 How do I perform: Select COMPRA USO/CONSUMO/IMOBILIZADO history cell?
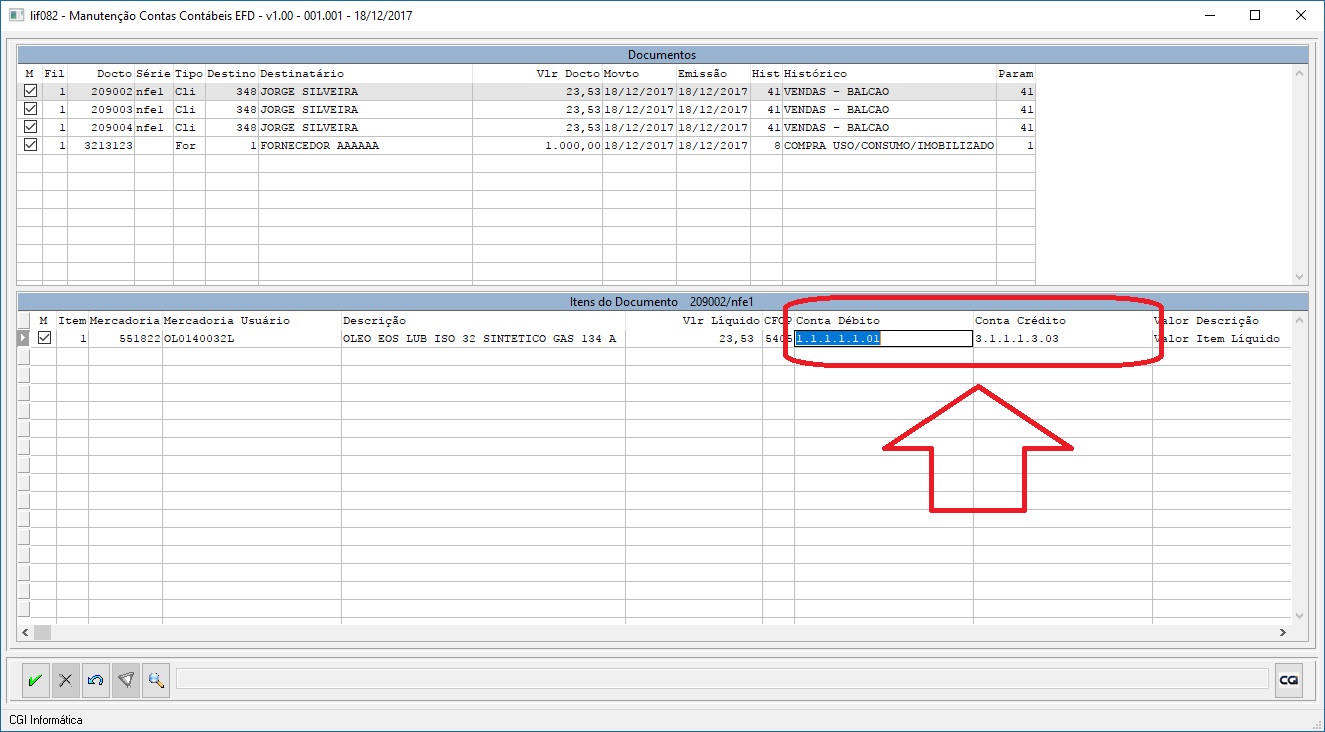889,146
